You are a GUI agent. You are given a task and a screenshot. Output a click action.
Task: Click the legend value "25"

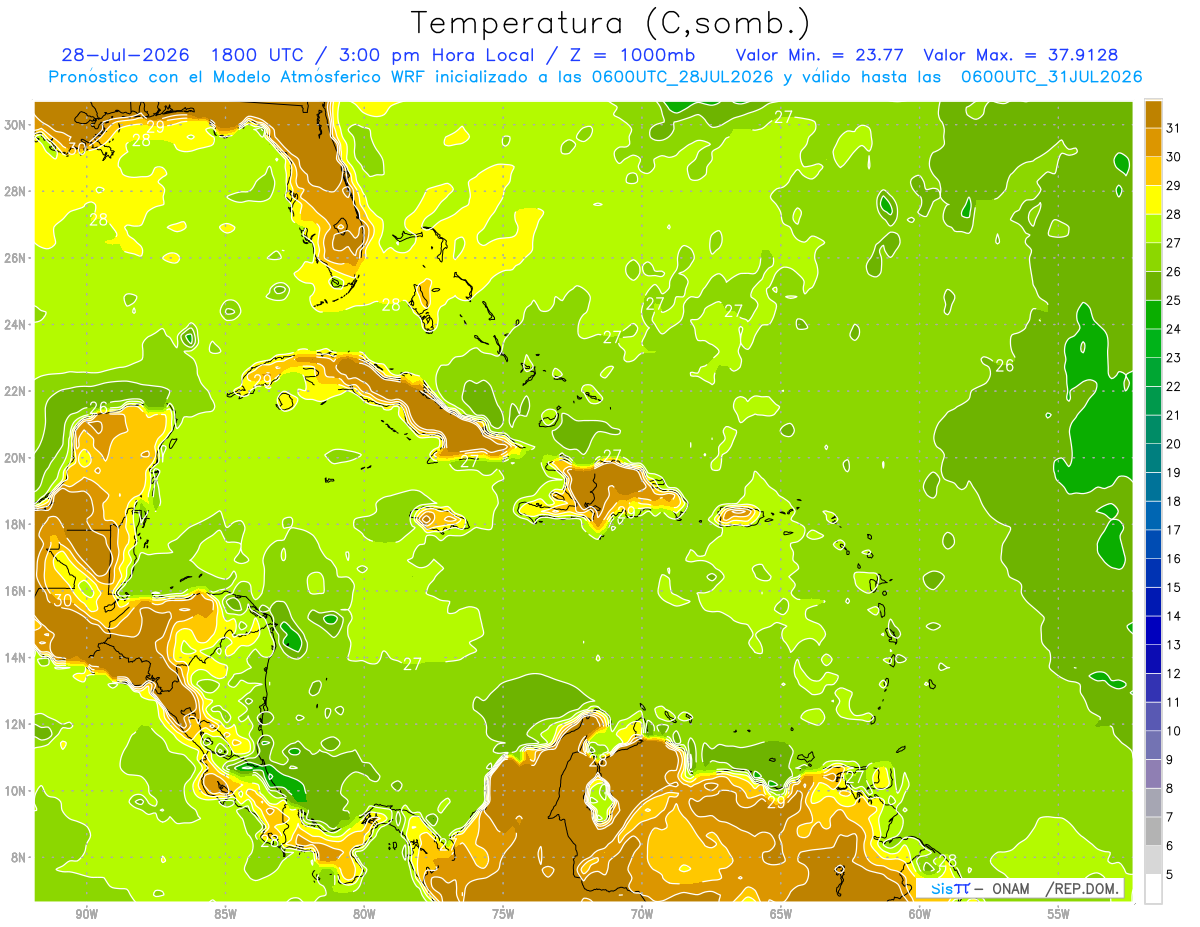1174,300
